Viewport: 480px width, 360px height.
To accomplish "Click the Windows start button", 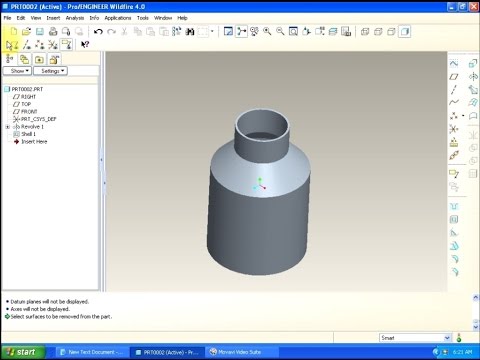I will (x=22, y=352).
